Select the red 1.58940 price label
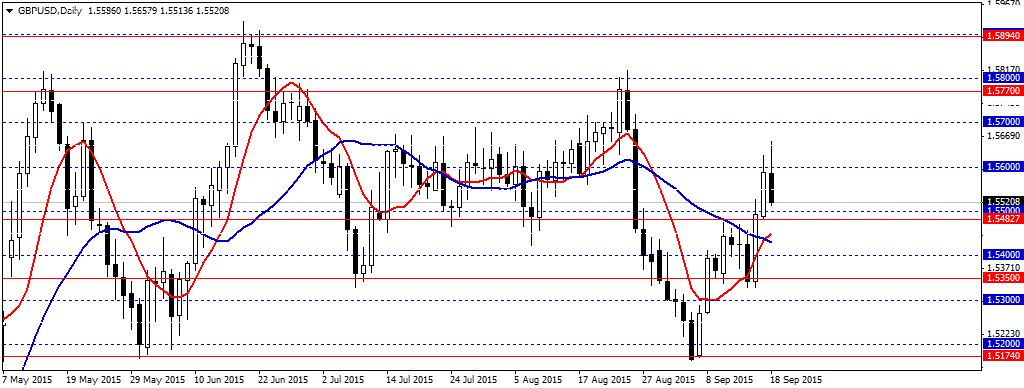This screenshot has width=1024, height=388. 1002,37
